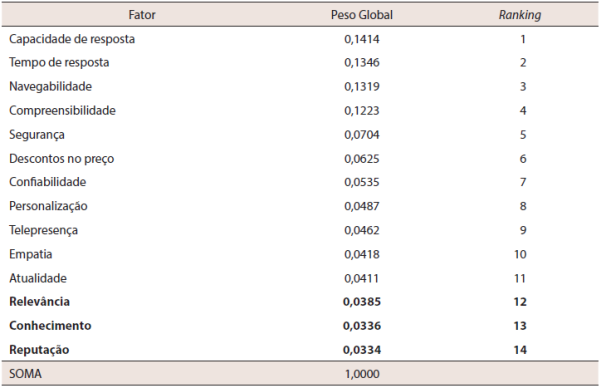The width and height of the screenshot is (600, 387).
Task: Select the Compreensibilidade factor cell
Action: tap(62, 111)
